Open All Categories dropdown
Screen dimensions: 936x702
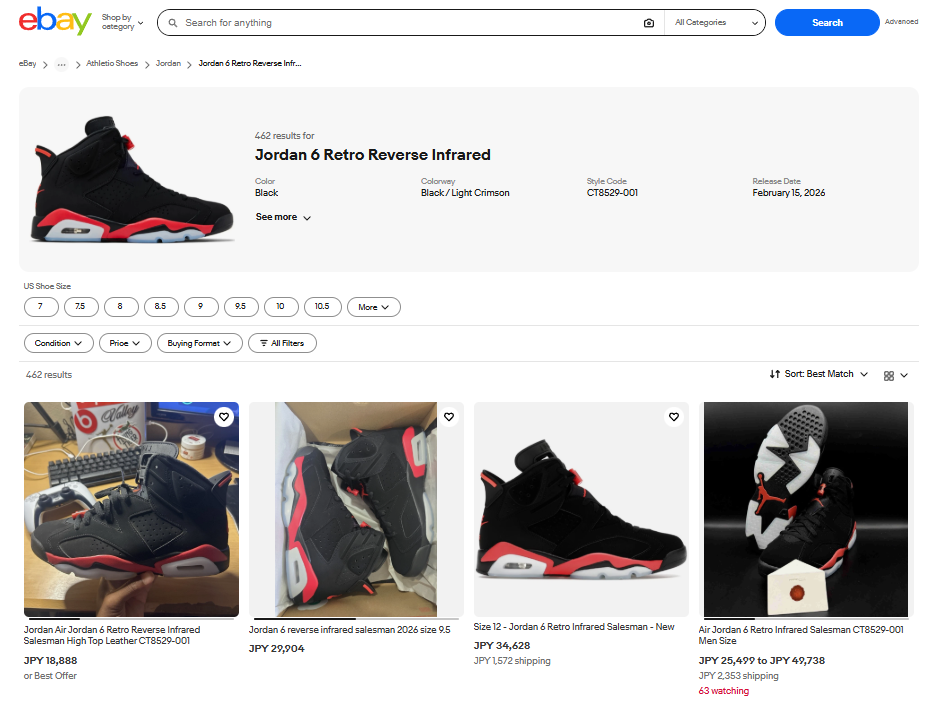coord(715,23)
